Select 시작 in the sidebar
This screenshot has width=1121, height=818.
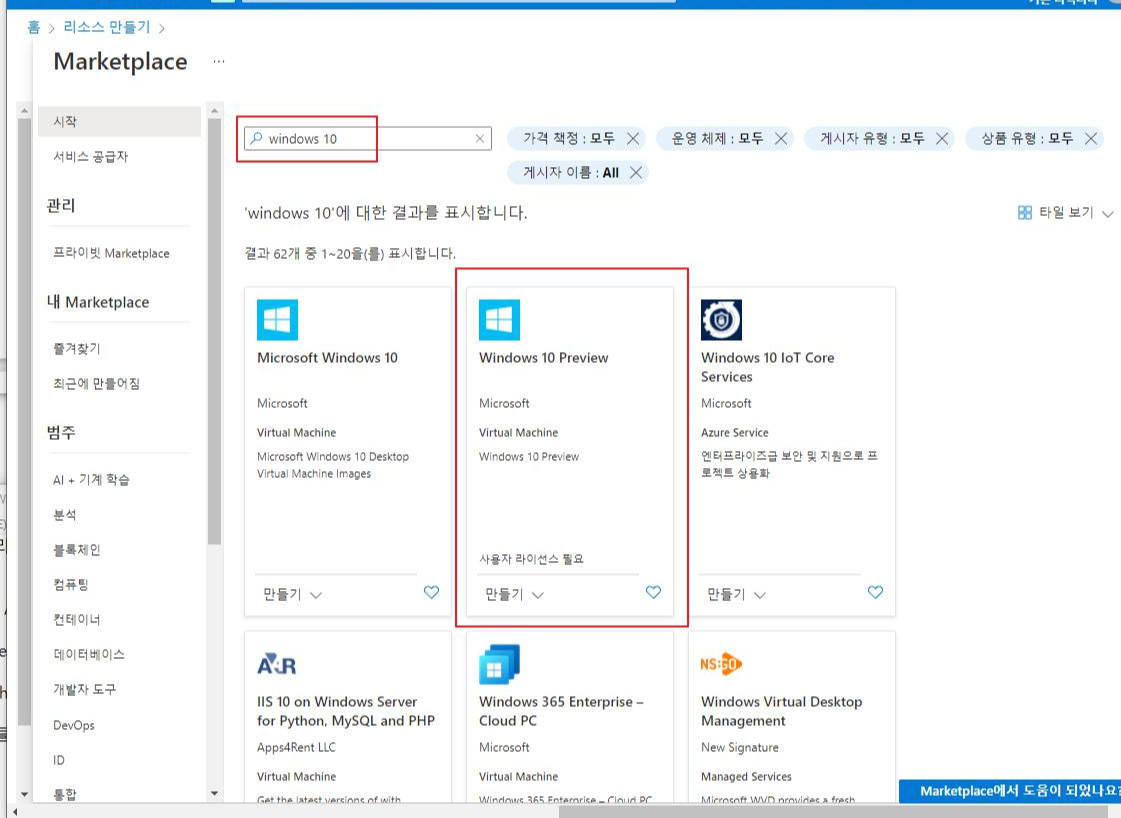[119, 122]
